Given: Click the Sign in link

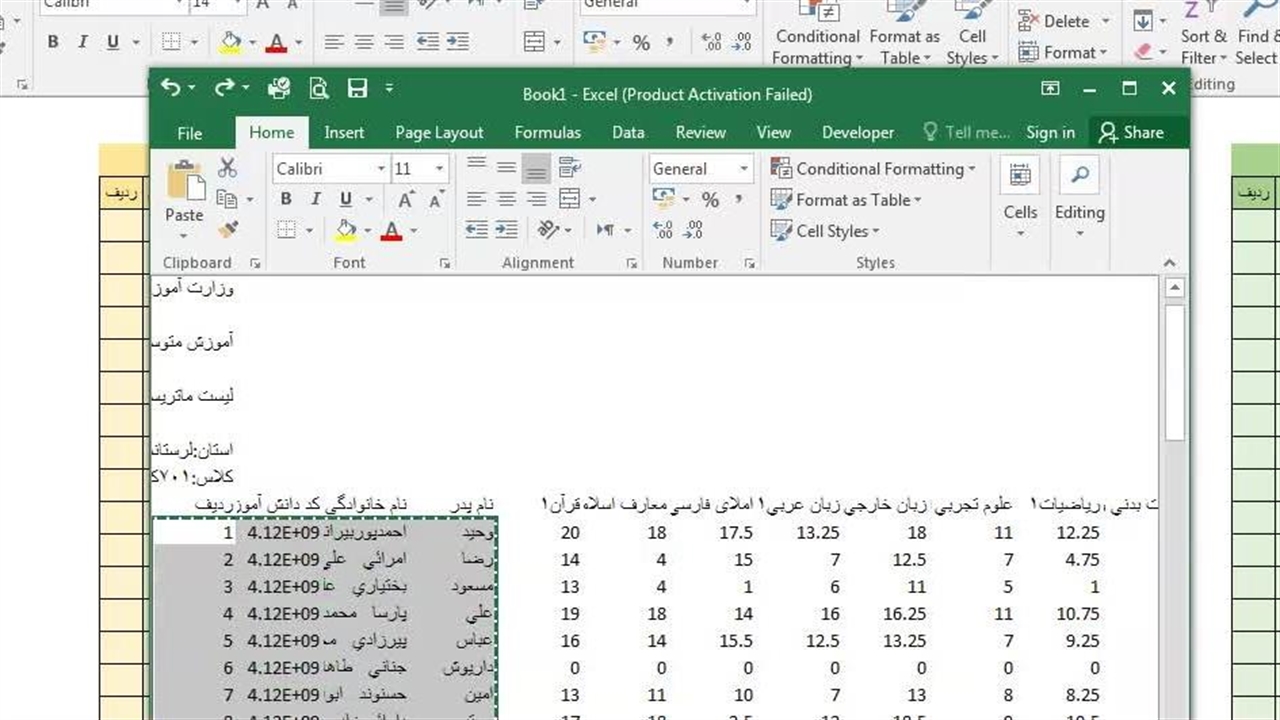Looking at the screenshot, I should pos(1050,132).
